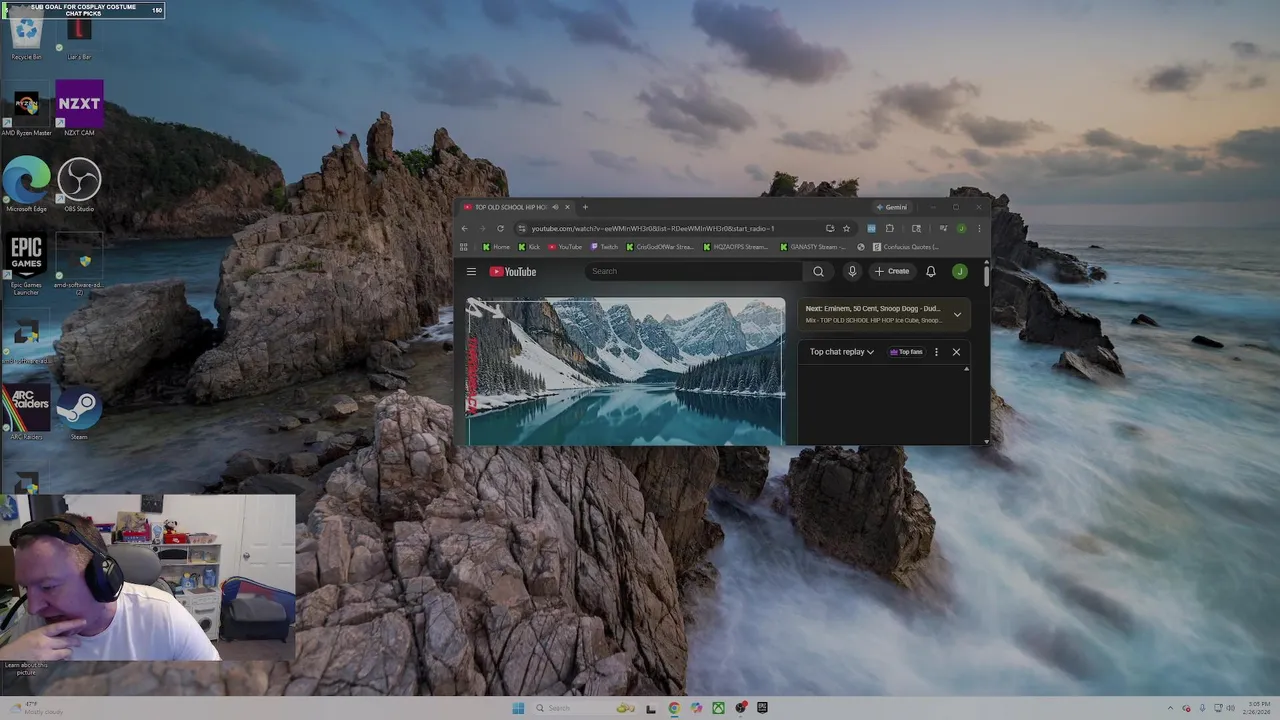The image size is (1280, 720).
Task: Open Epic Games from the taskbar
Action: [x=762, y=708]
